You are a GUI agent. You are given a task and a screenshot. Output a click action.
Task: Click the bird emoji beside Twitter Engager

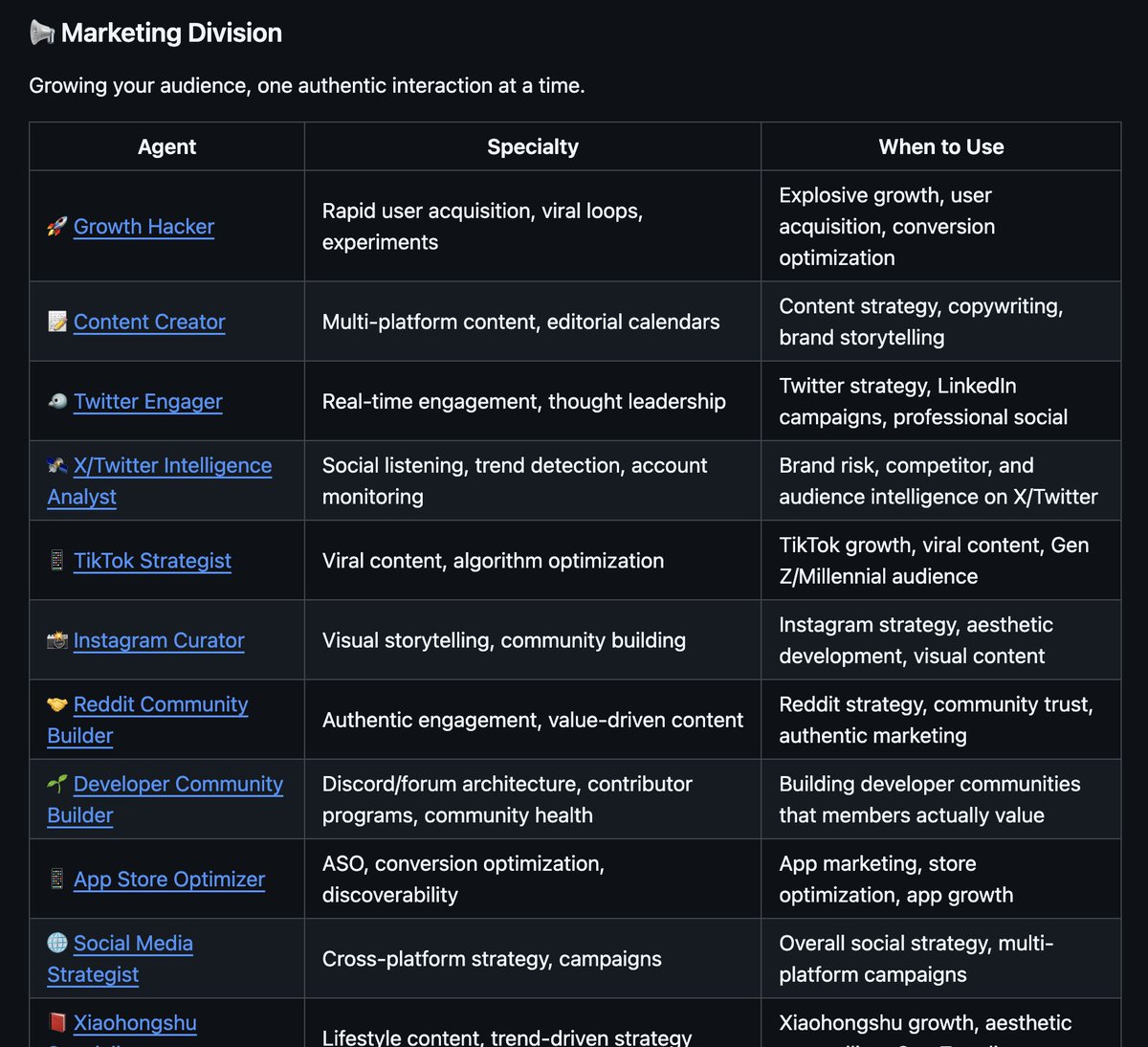coord(57,401)
